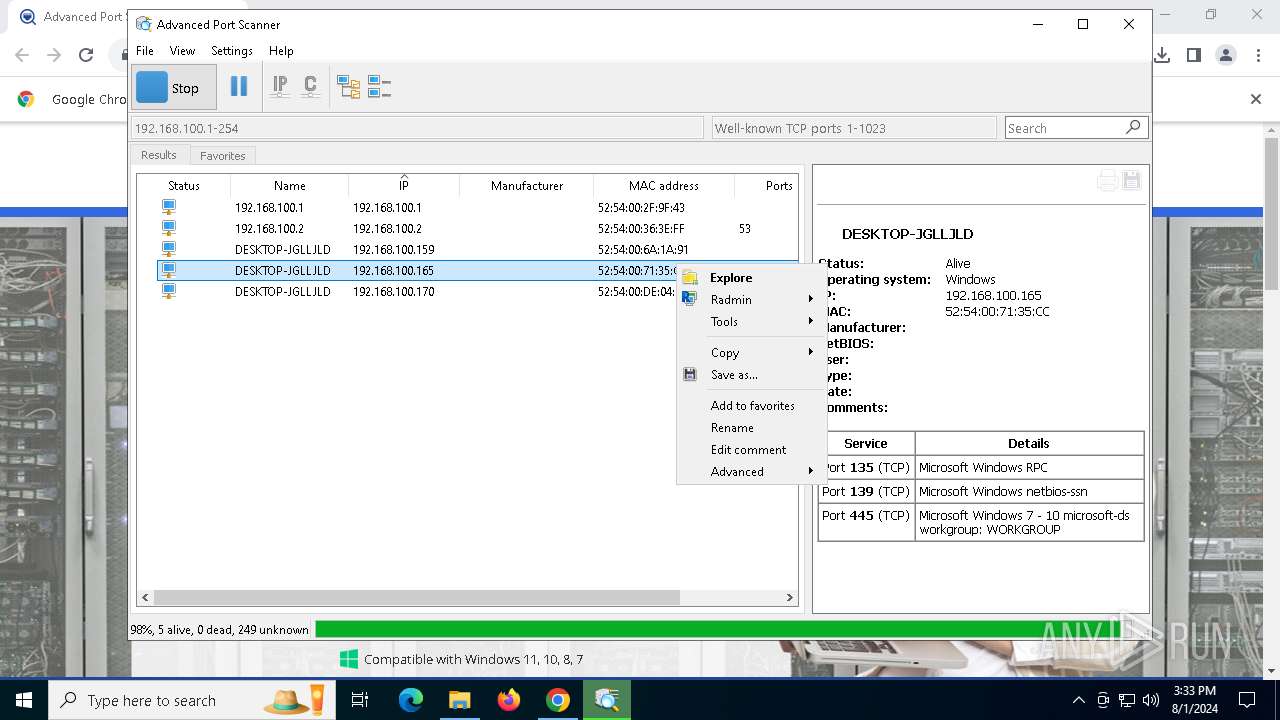Open the Help menu
Screen dimensions: 1280x720
pos(281,50)
